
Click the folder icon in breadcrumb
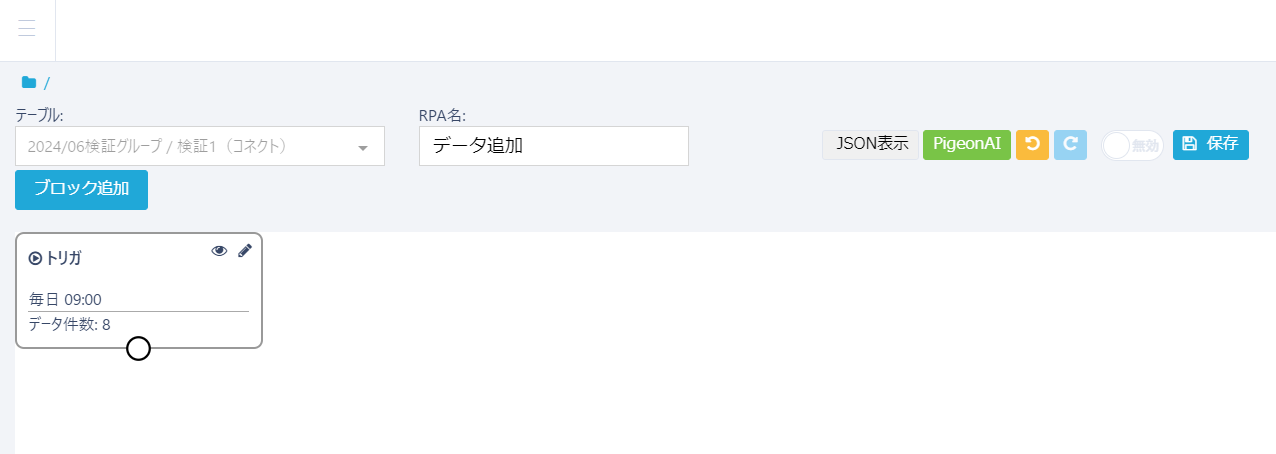pyautogui.click(x=29, y=82)
